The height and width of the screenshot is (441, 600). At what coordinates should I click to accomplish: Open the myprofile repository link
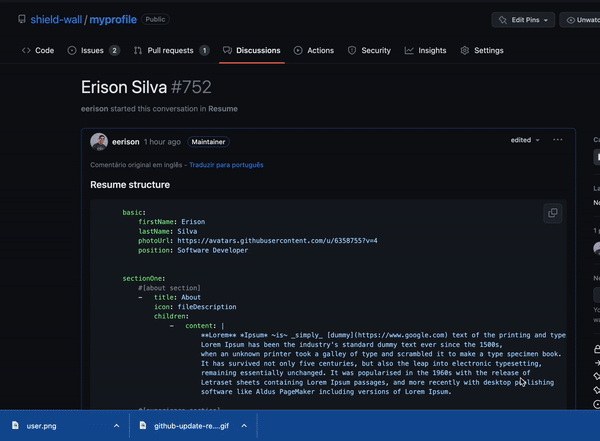coord(113,19)
